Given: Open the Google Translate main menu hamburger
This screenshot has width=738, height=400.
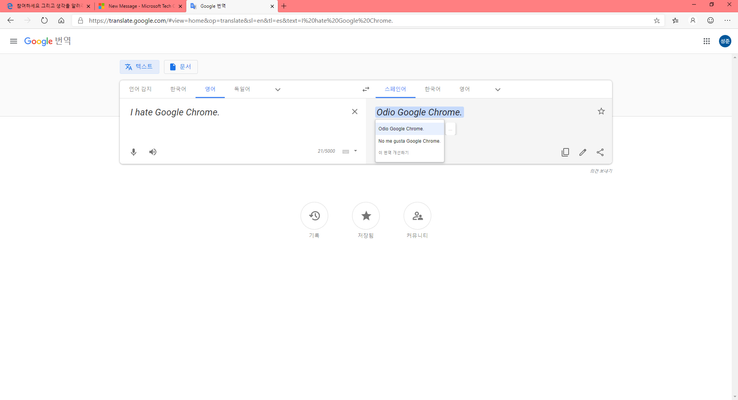Looking at the screenshot, I should pyautogui.click(x=13, y=41).
